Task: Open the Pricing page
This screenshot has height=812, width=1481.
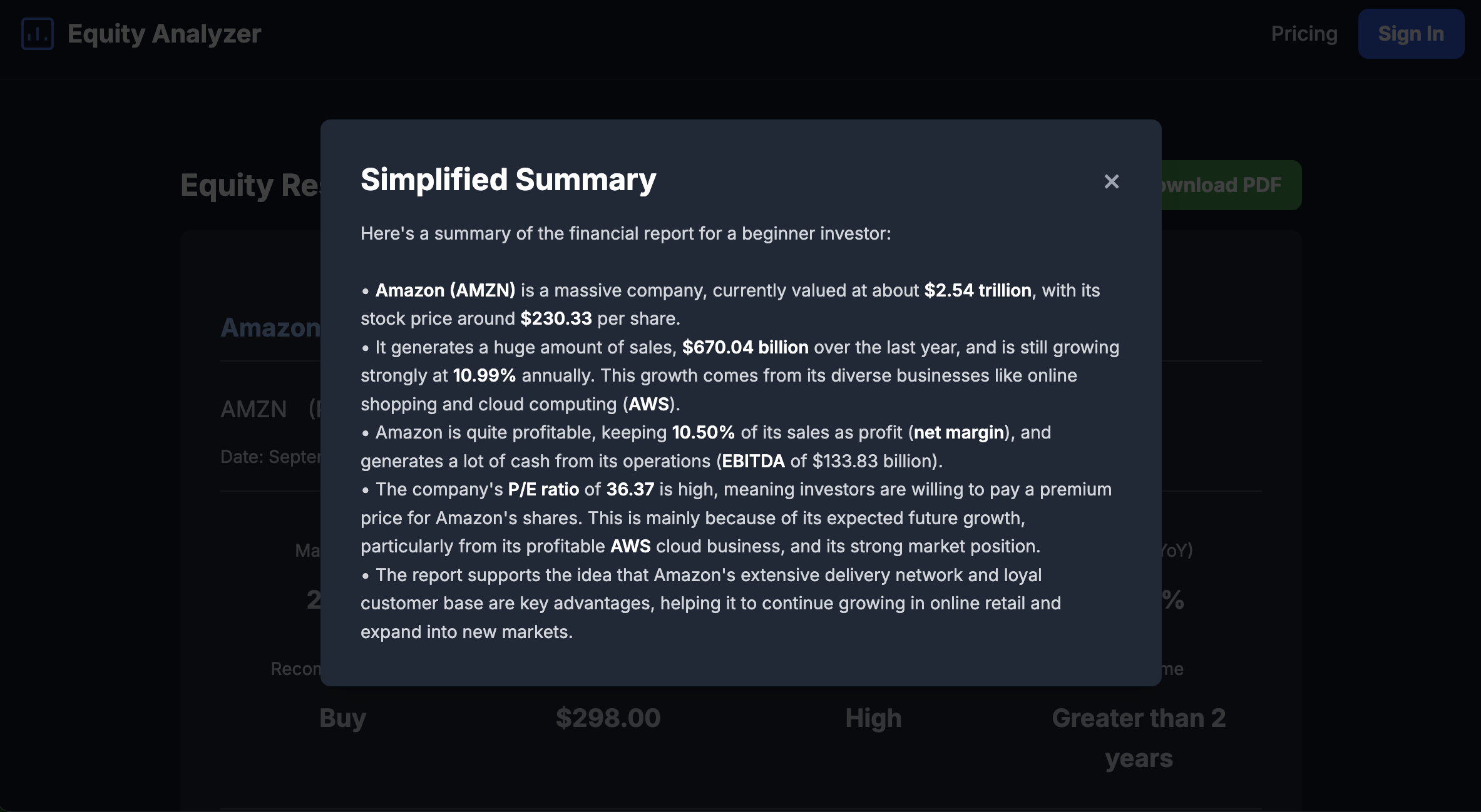Action: coord(1304,34)
